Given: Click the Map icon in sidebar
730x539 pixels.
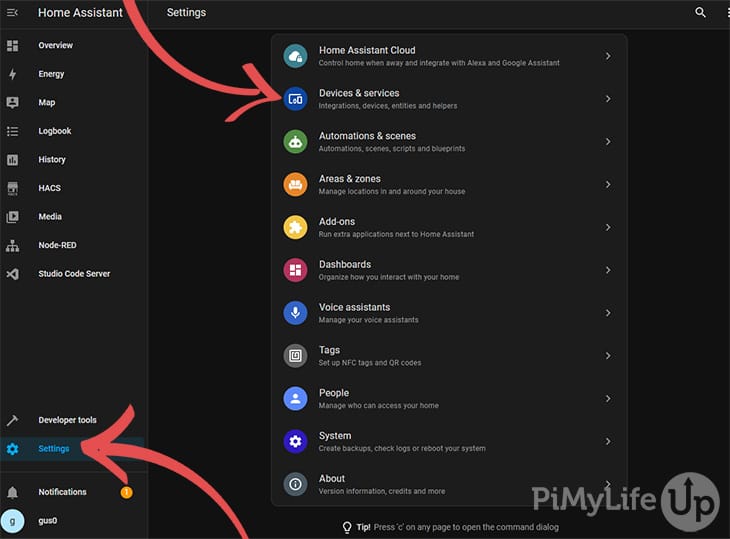Looking at the screenshot, I should click(13, 102).
